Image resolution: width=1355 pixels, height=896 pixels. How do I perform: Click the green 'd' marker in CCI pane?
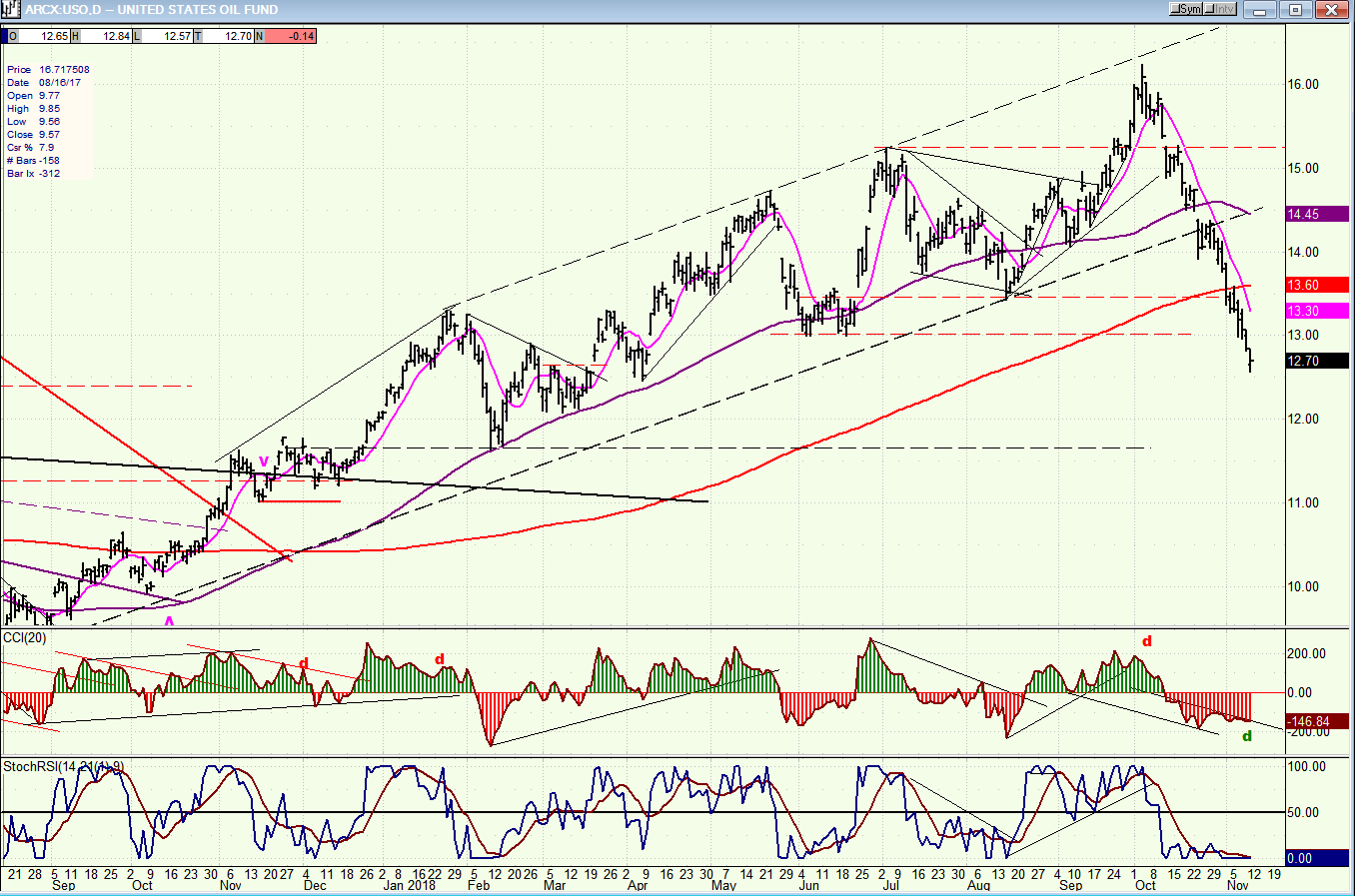[1246, 736]
